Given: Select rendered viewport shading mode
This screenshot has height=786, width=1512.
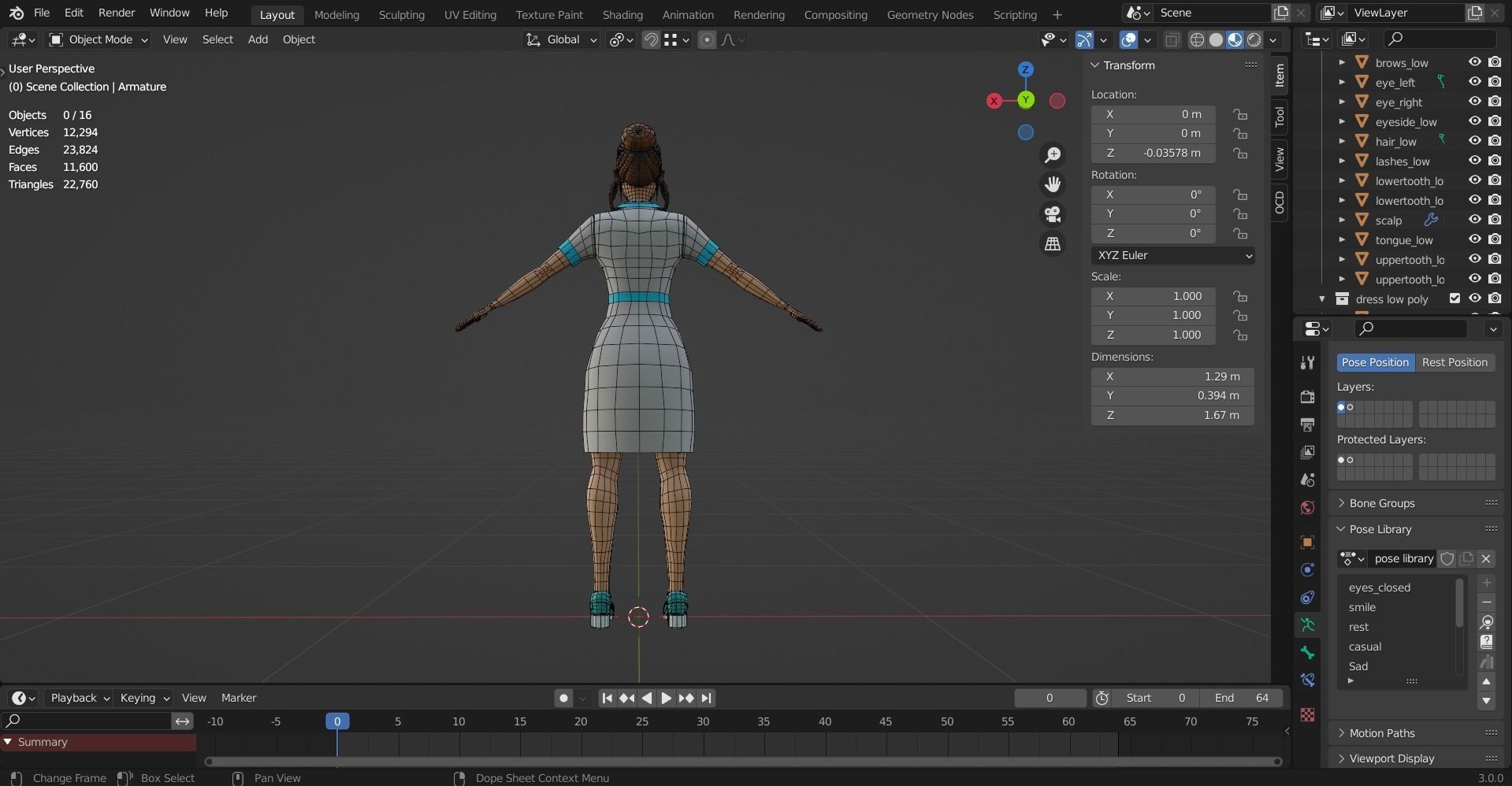Looking at the screenshot, I should 1254,39.
